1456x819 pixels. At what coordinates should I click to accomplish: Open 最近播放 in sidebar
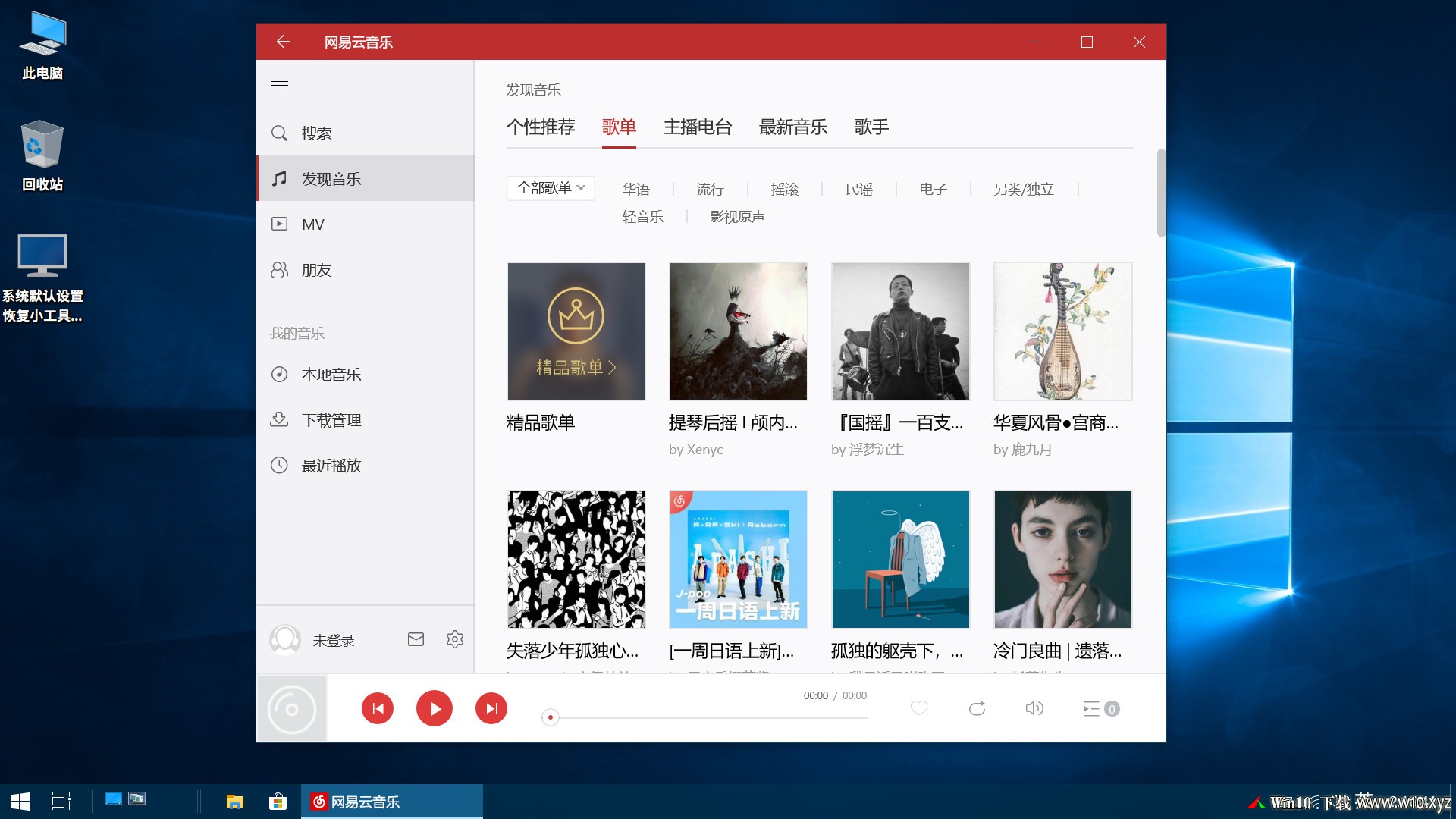coord(366,465)
